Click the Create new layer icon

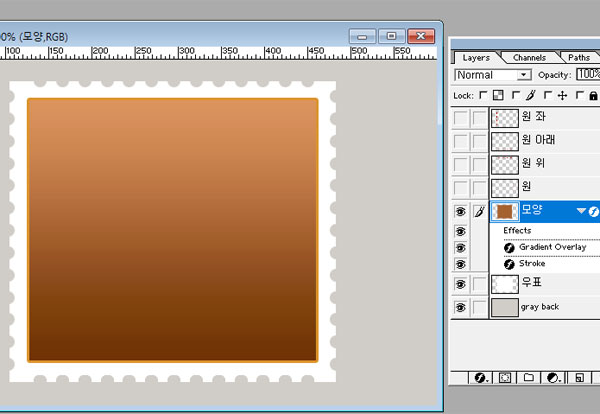coord(579,378)
